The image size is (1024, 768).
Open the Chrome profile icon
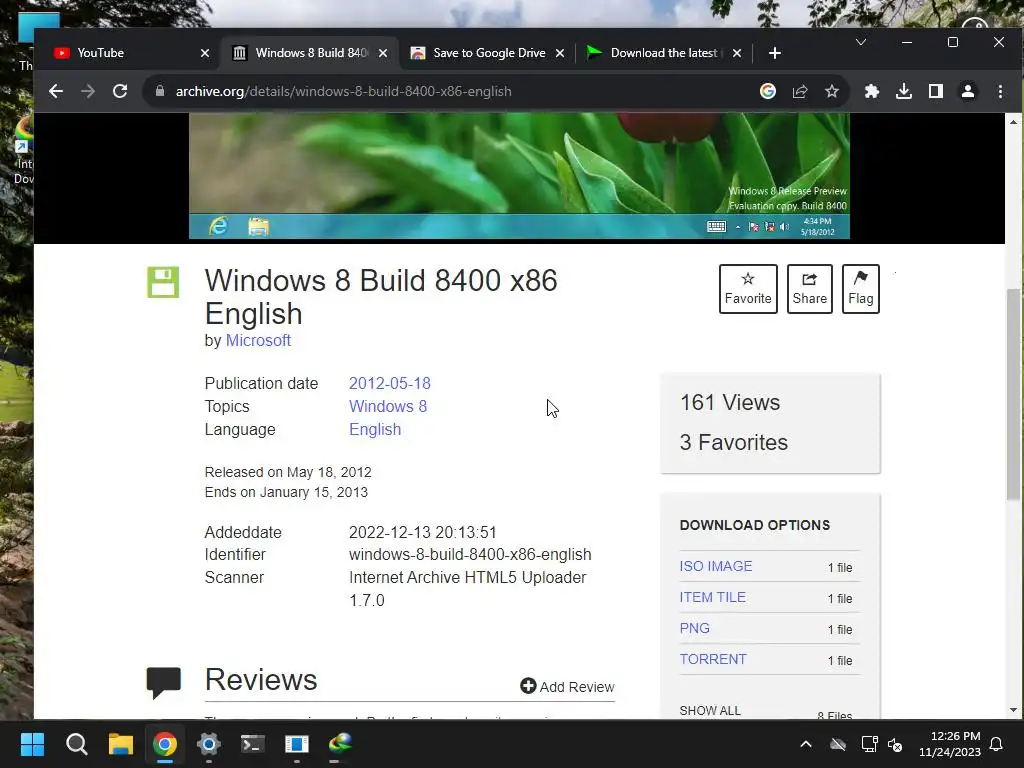[968, 91]
